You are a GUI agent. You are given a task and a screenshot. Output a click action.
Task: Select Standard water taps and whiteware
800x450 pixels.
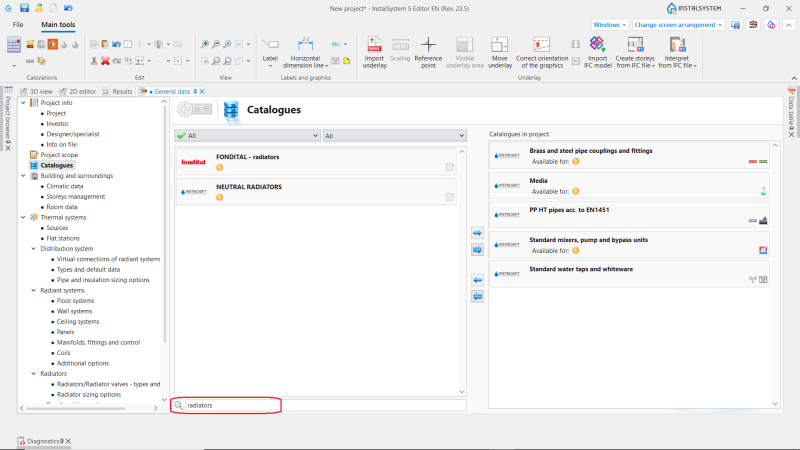(x=630, y=274)
